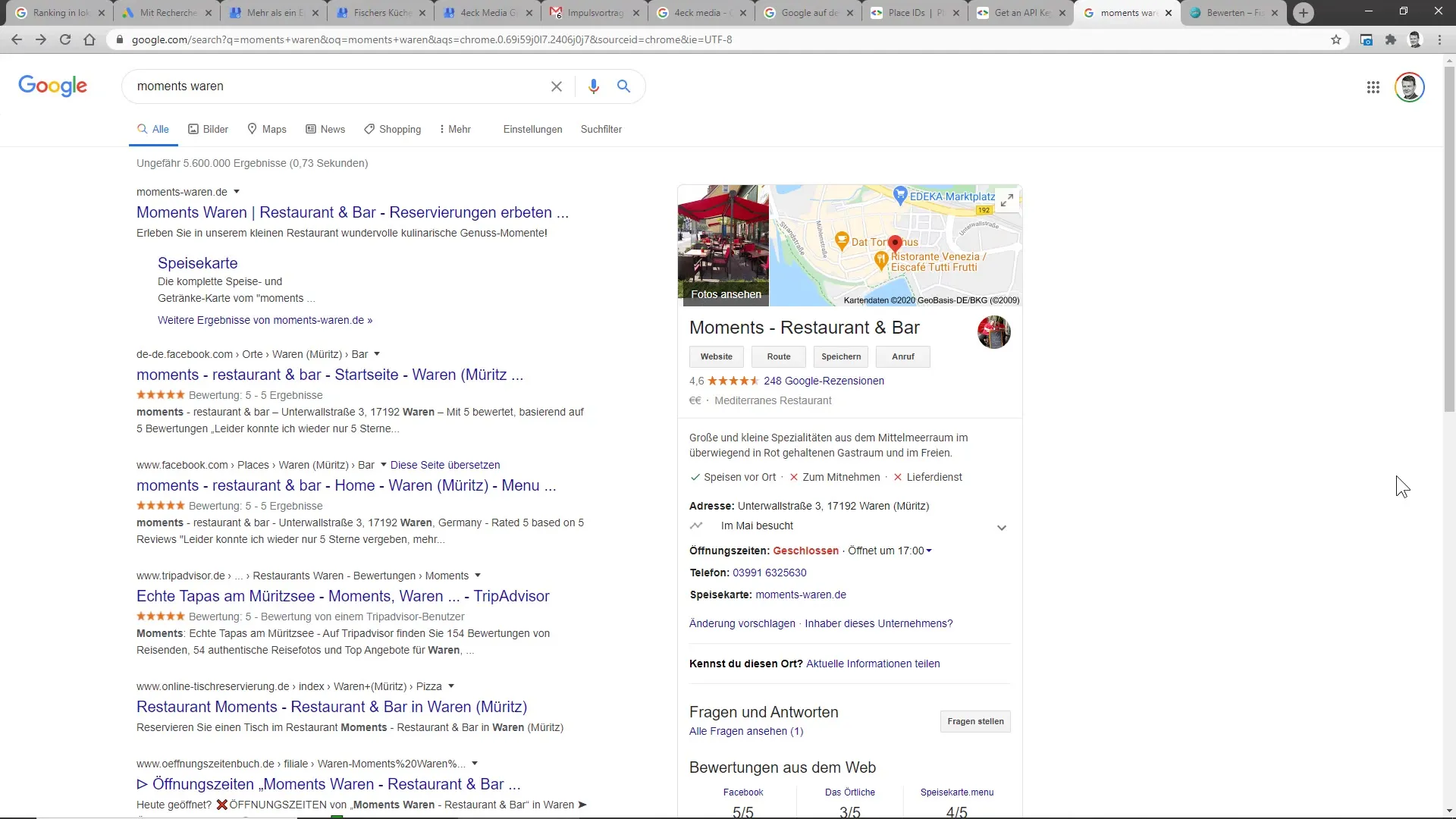Go back with the browser back arrow
Viewport: 1456px width, 819px height.
(x=17, y=39)
